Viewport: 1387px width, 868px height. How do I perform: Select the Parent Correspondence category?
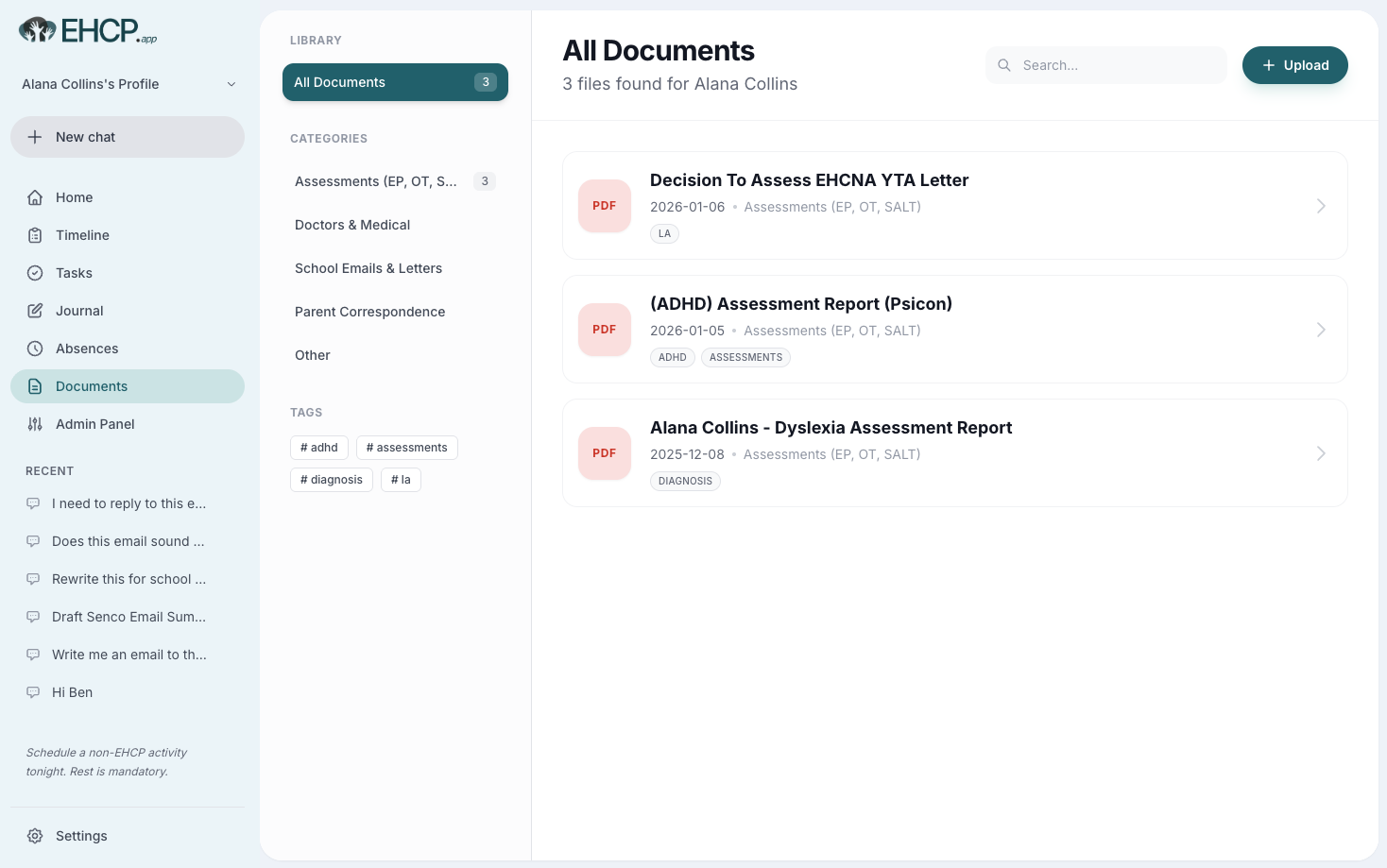(395, 312)
